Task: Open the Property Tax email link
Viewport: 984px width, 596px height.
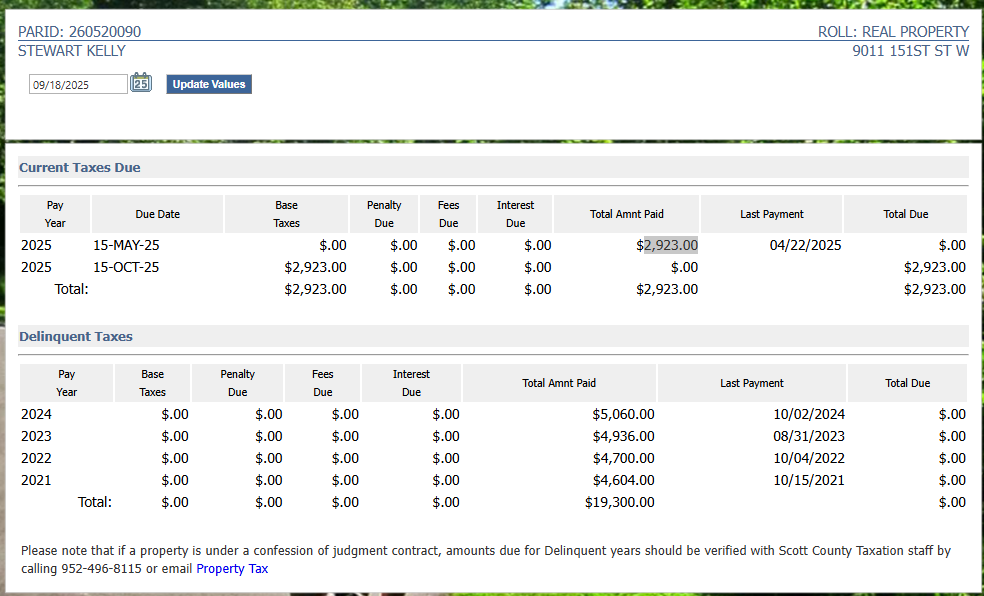Action: [232, 569]
